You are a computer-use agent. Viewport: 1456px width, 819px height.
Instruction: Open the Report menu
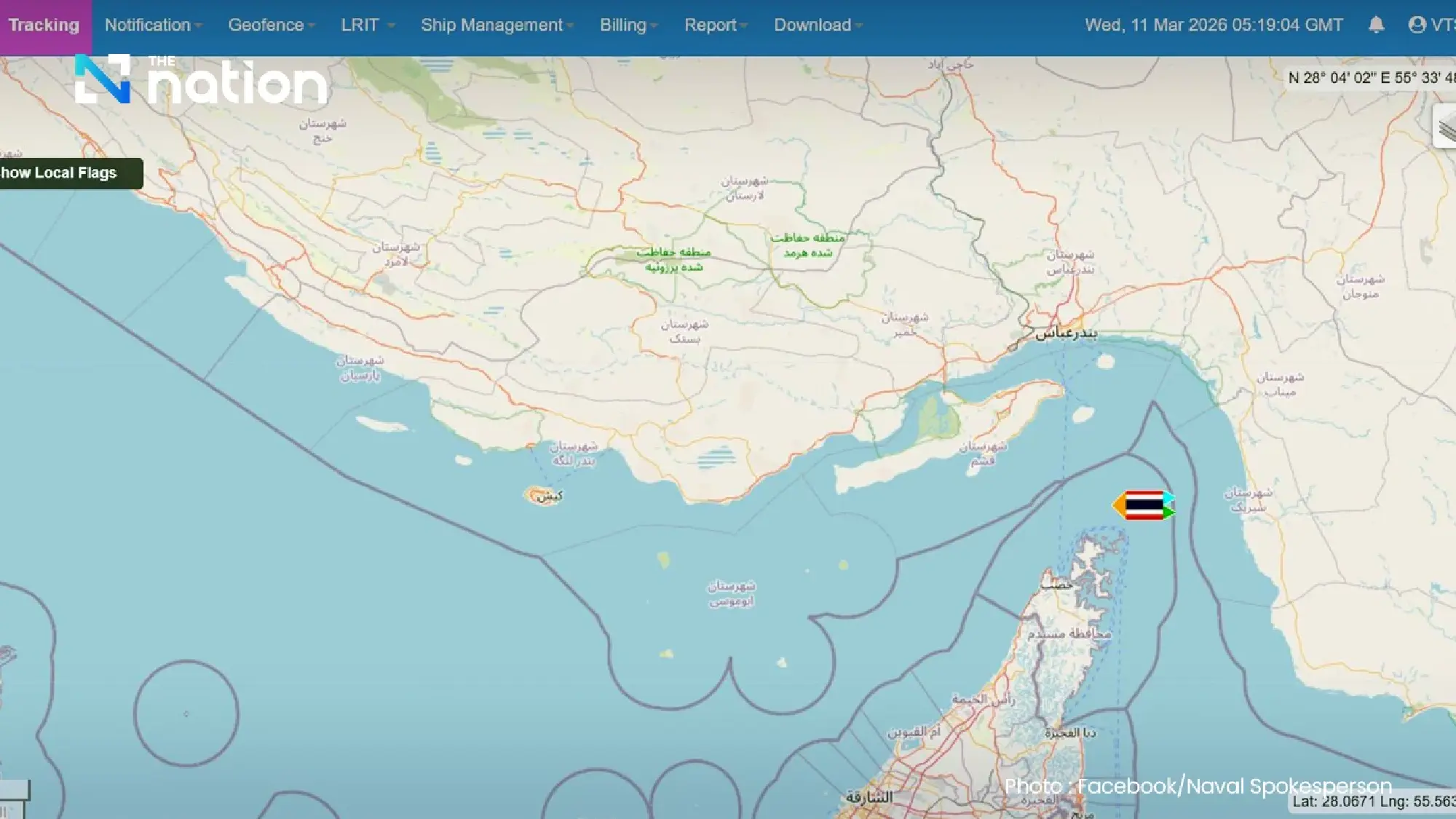pyautogui.click(x=716, y=25)
